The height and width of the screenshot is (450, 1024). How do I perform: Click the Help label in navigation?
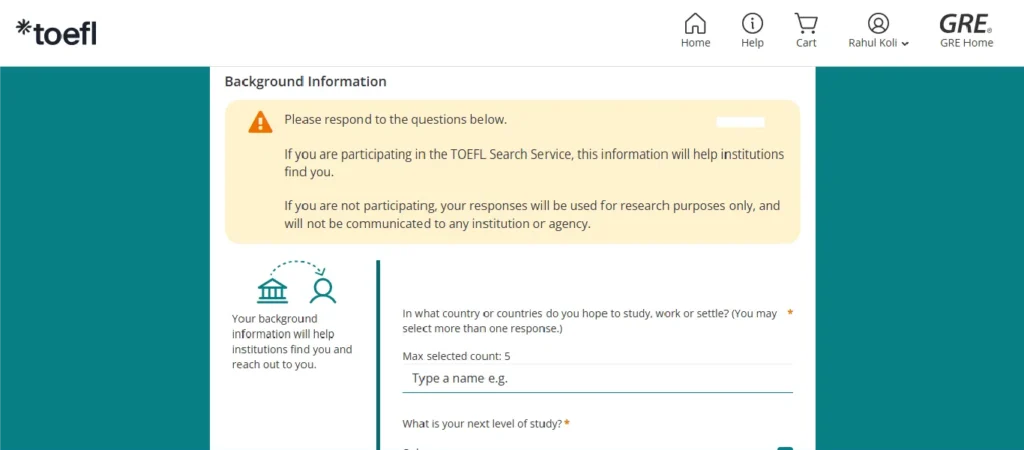752,43
